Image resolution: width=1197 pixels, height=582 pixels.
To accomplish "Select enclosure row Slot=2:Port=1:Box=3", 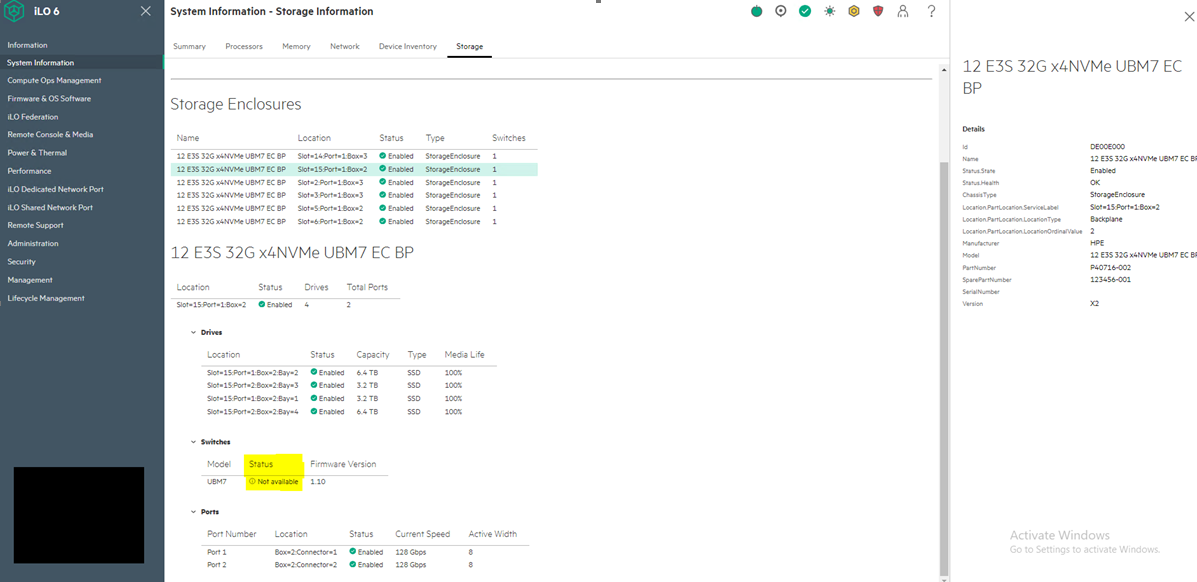I will point(354,183).
